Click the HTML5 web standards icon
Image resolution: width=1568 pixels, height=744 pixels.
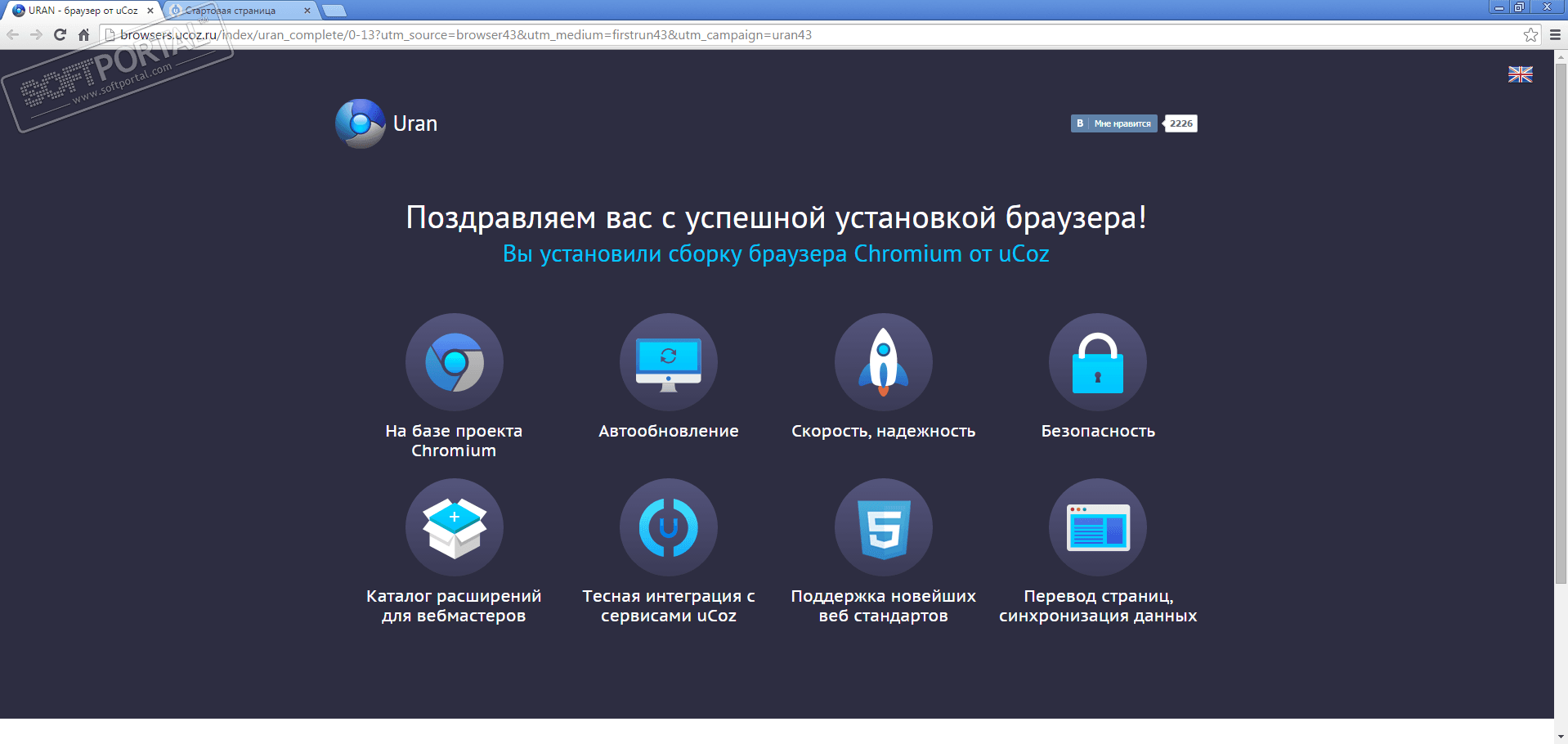coord(884,527)
